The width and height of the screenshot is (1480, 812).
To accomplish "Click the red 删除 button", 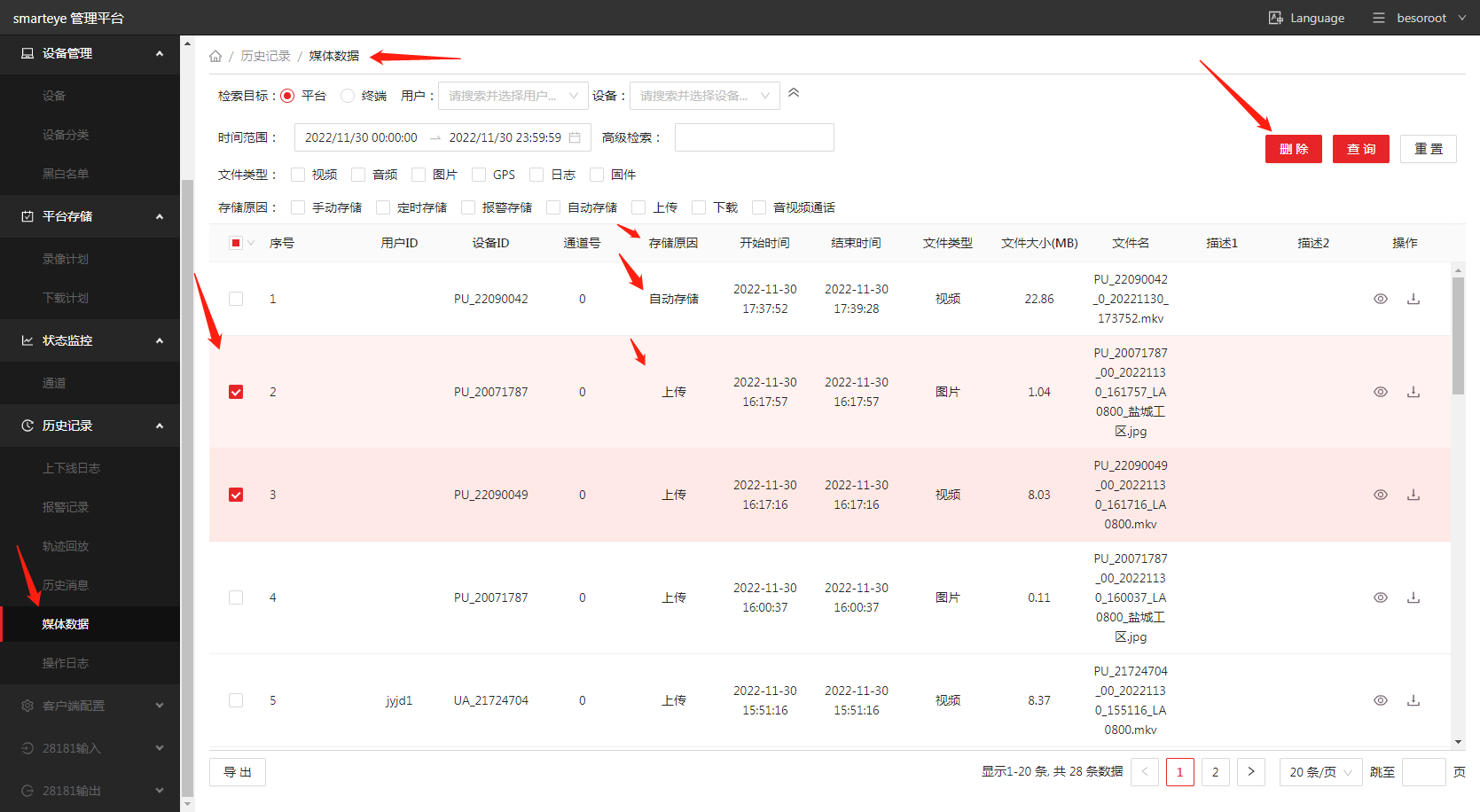I will (1294, 149).
